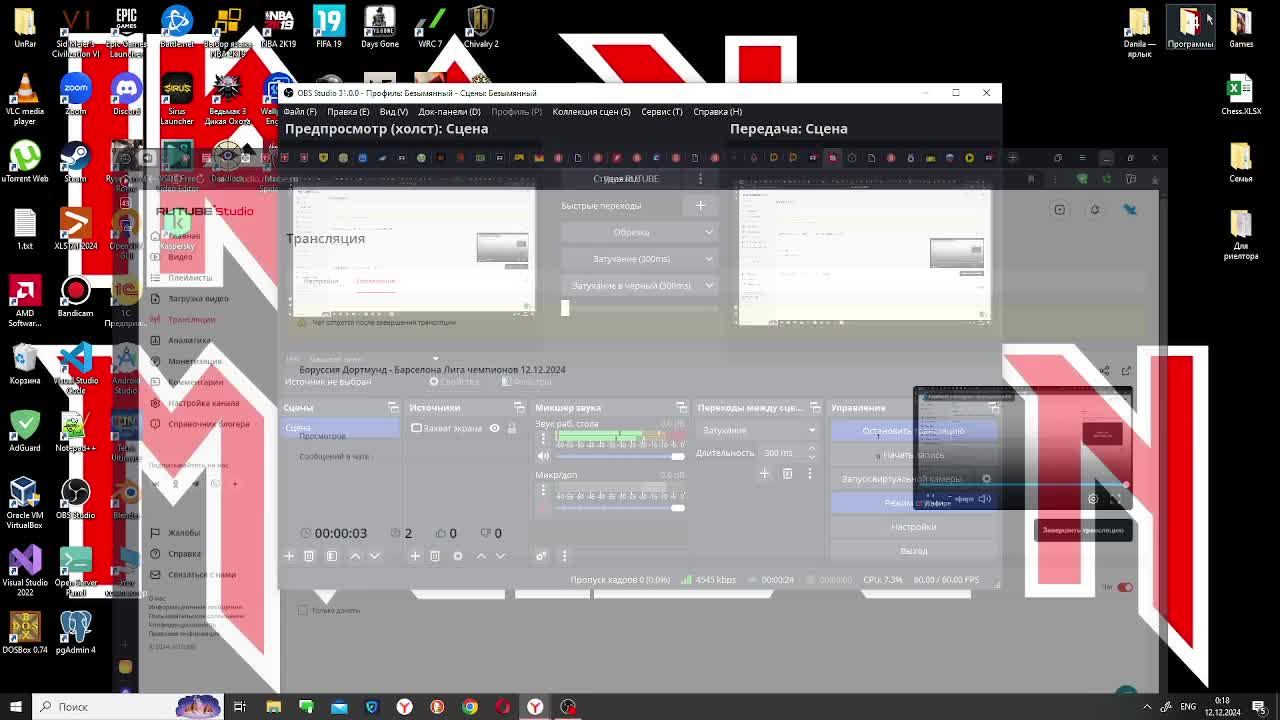Open Файл (F) menu in OBS
The width and height of the screenshot is (1280, 720).
pos(299,112)
